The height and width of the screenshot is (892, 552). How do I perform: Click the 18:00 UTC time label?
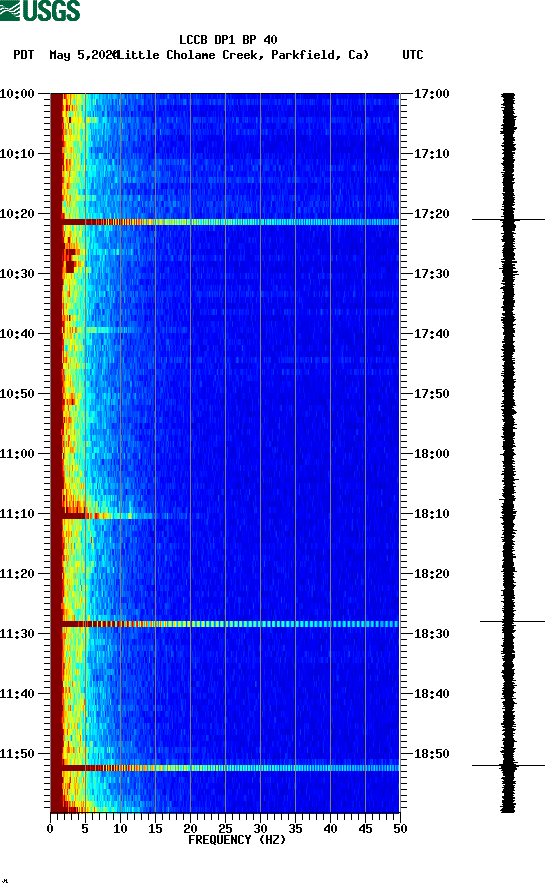(x=431, y=454)
